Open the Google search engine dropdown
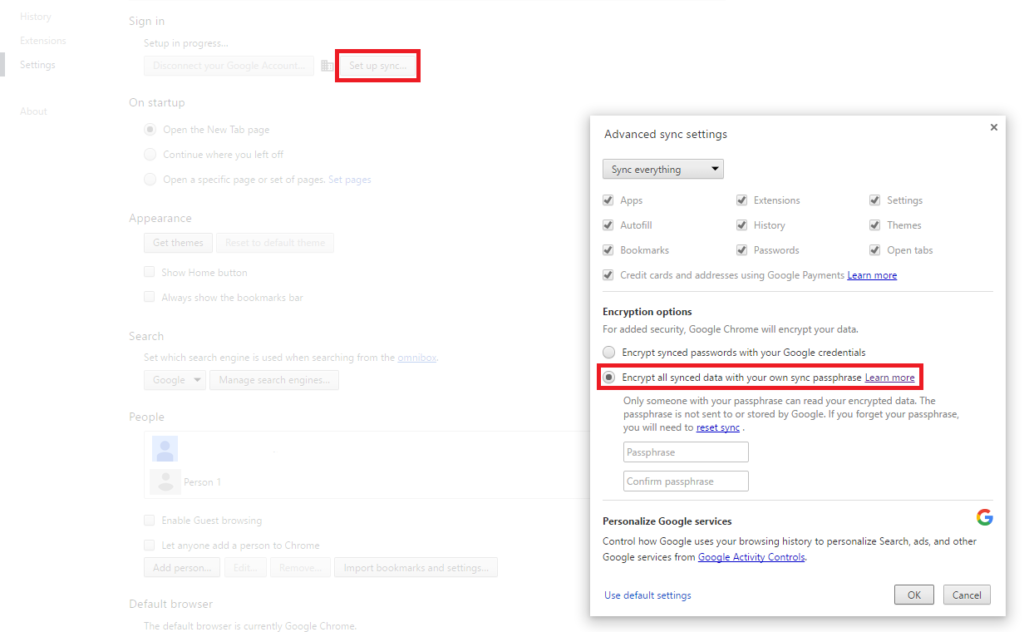The image size is (1024, 632). point(175,380)
